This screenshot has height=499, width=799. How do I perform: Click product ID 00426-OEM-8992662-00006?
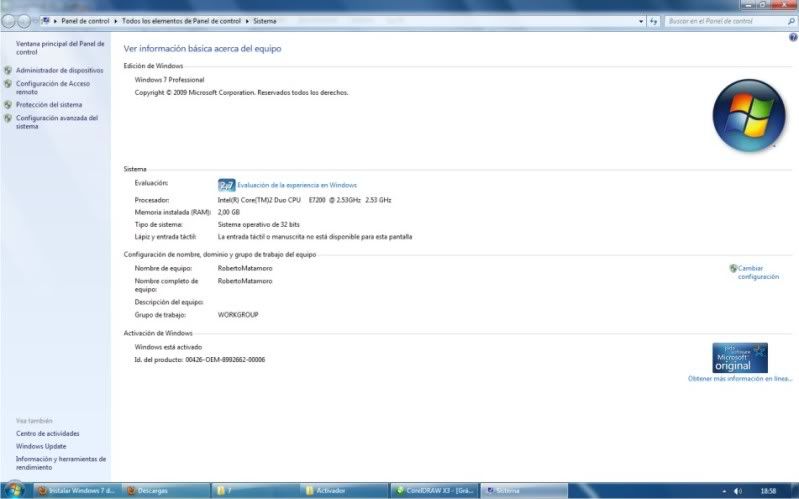pyautogui.click(x=225, y=360)
